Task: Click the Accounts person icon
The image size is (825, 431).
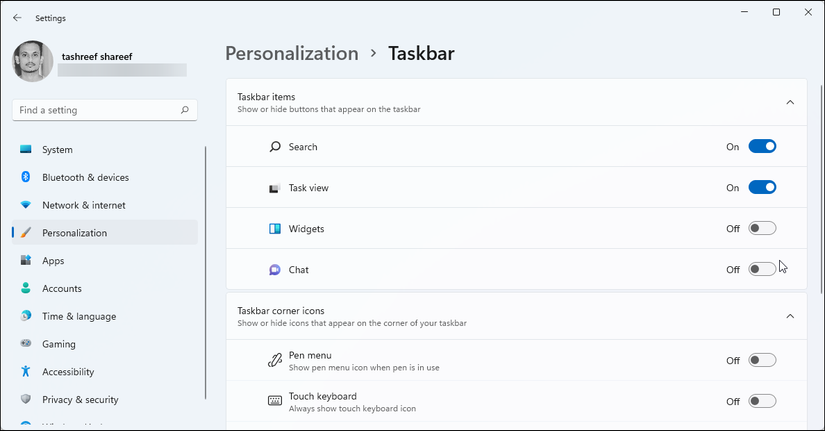Action: [x=26, y=288]
